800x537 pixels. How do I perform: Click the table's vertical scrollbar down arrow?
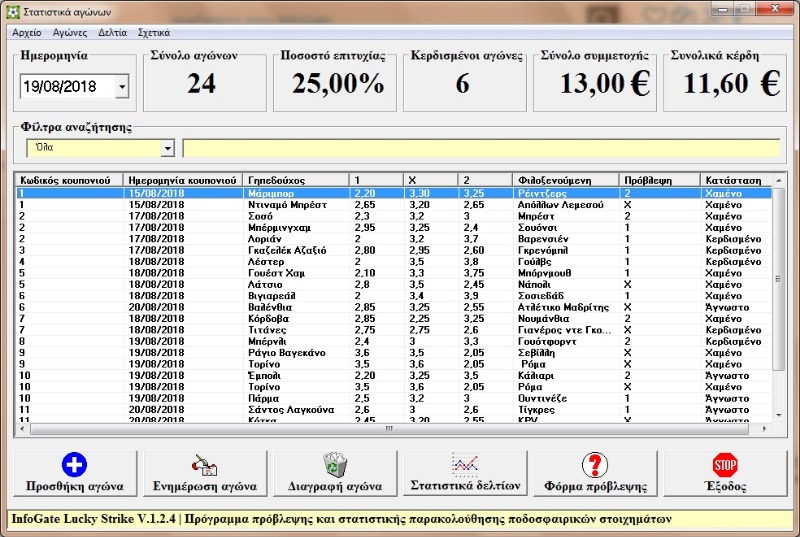(780, 413)
